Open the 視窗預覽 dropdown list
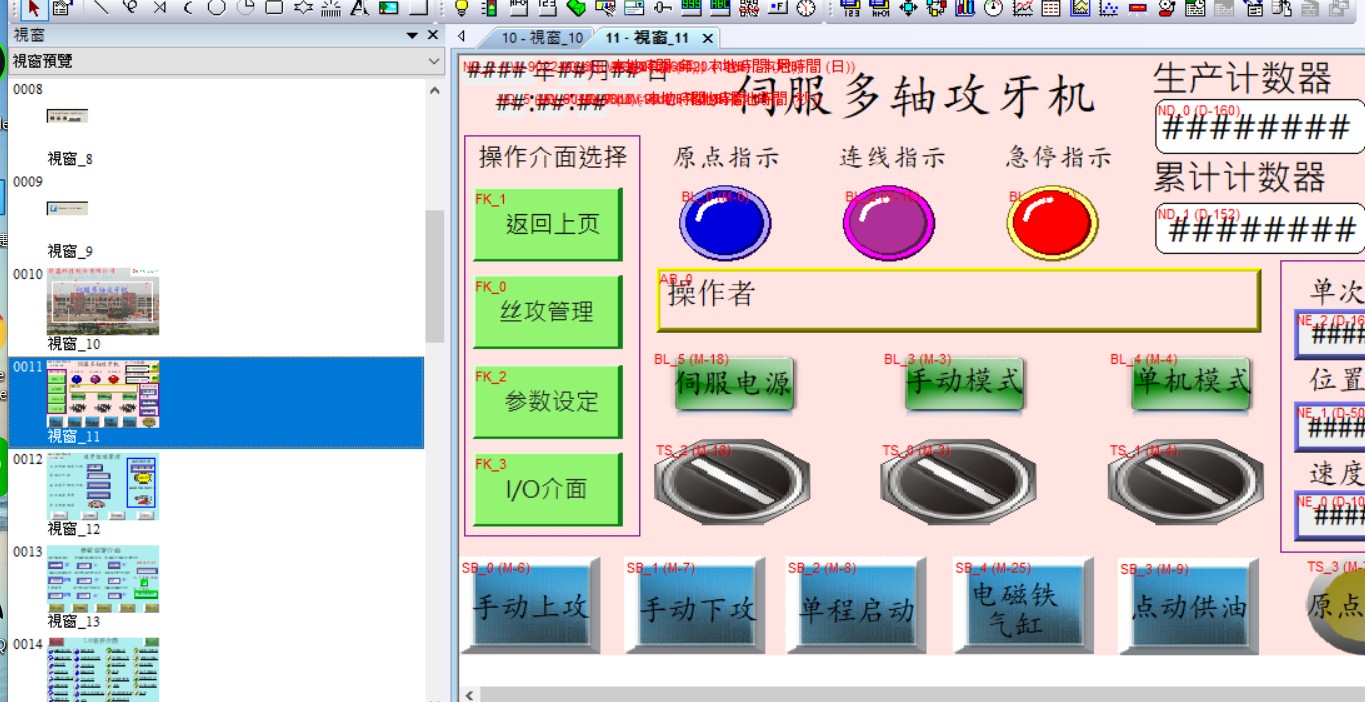Image resolution: width=1365 pixels, height=702 pixels. coord(433,61)
